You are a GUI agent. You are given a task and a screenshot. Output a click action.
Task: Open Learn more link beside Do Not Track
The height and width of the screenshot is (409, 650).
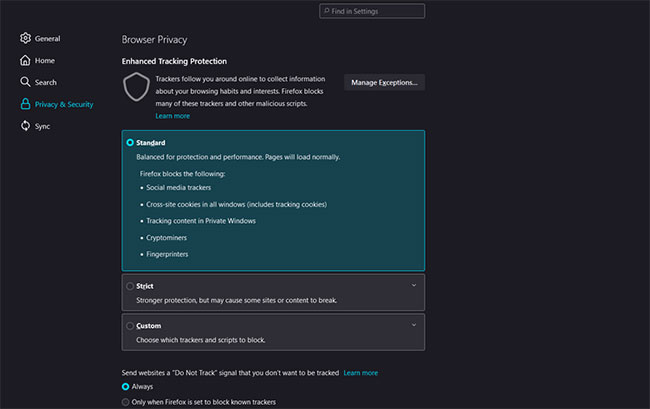pyautogui.click(x=361, y=373)
